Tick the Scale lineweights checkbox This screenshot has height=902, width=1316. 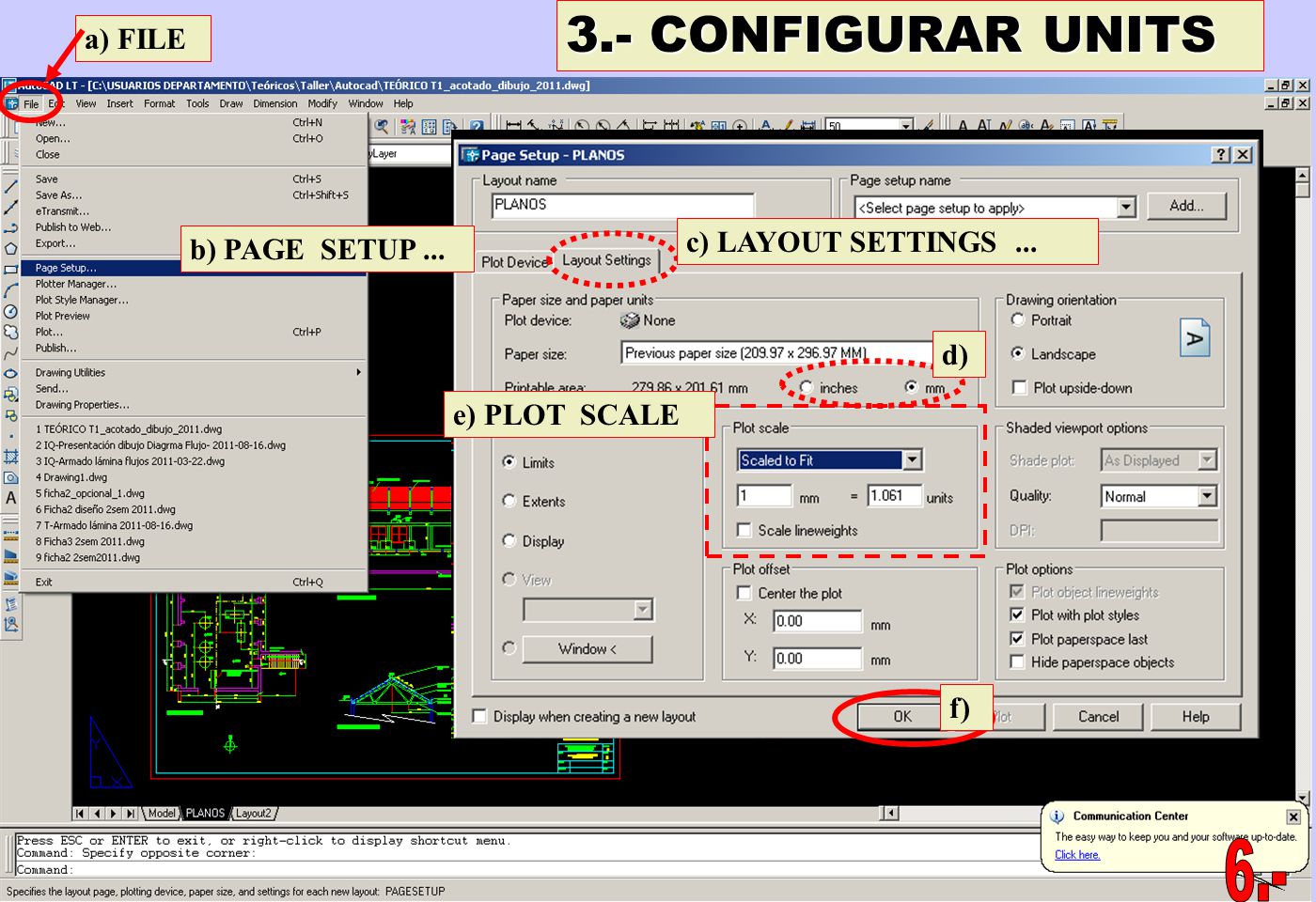tap(744, 531)
